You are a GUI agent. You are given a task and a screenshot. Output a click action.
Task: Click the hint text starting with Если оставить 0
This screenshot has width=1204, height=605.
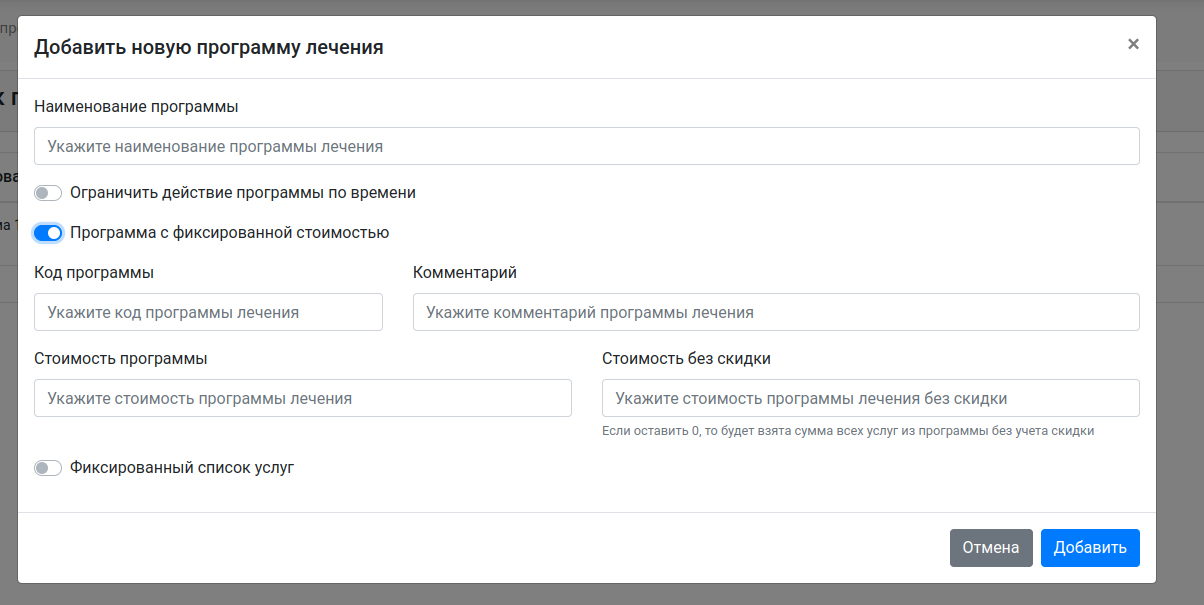click(847, 431)
